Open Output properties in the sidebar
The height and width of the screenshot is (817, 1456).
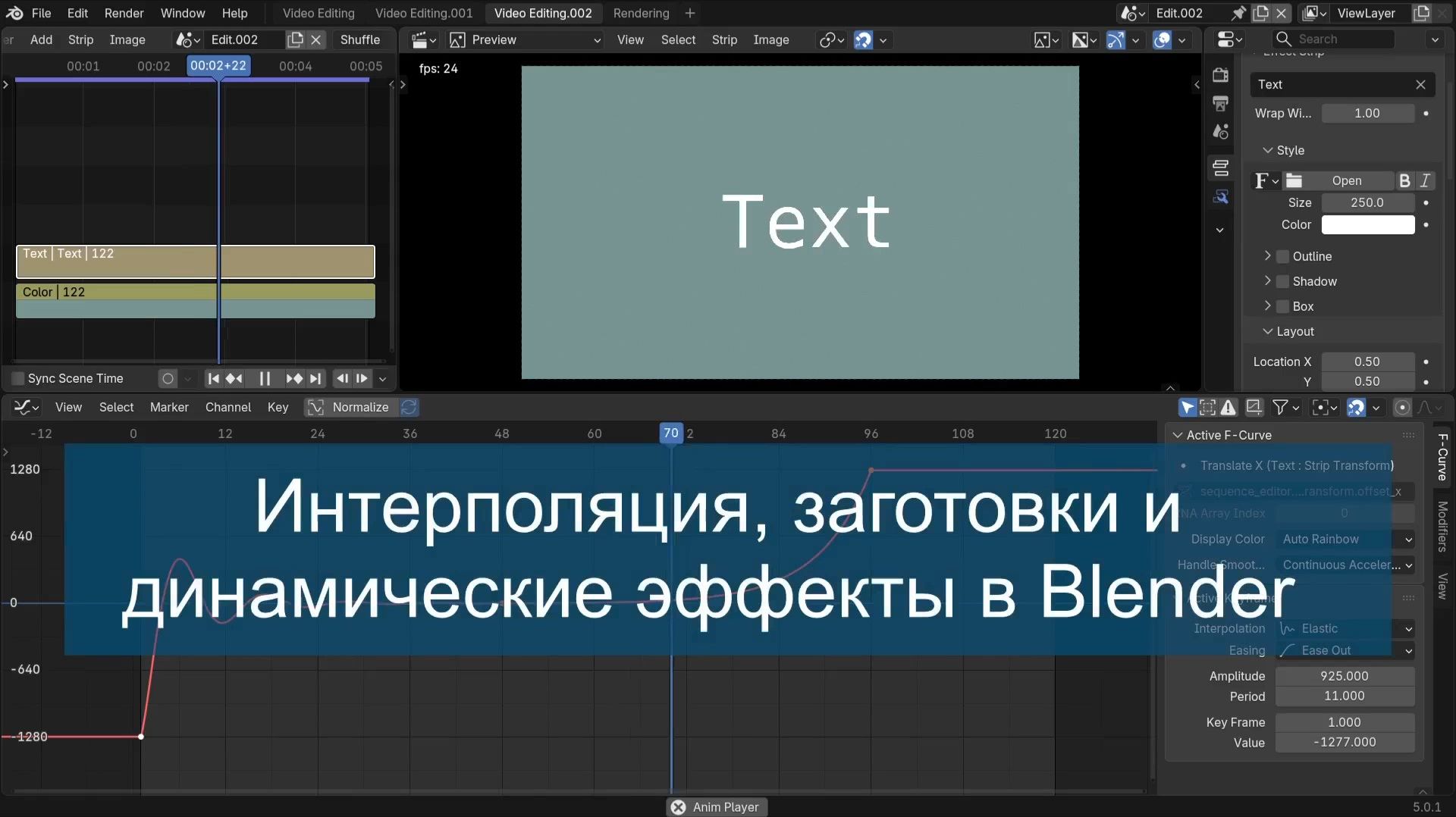click(1221, 103)
